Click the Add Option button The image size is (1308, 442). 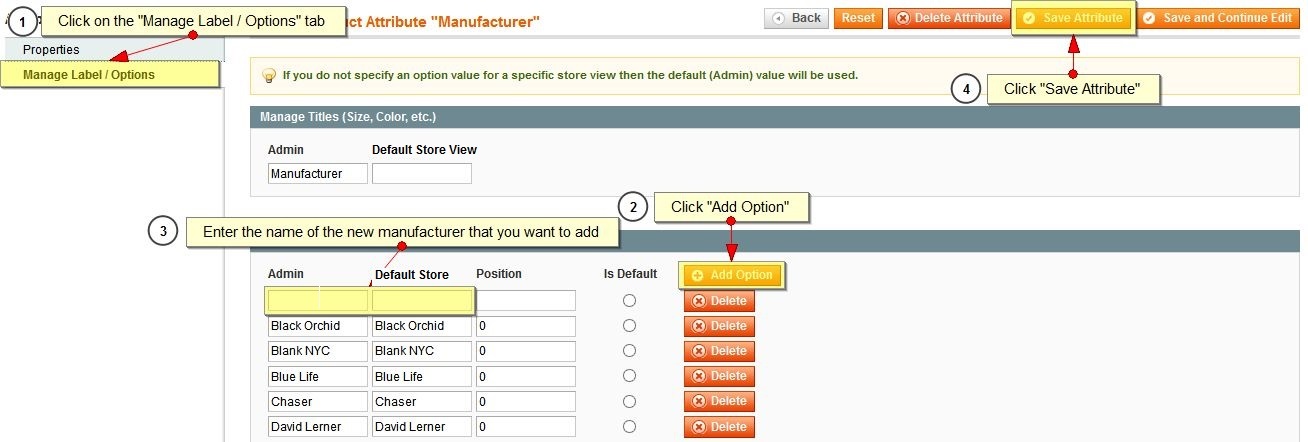tap(731, 275)
